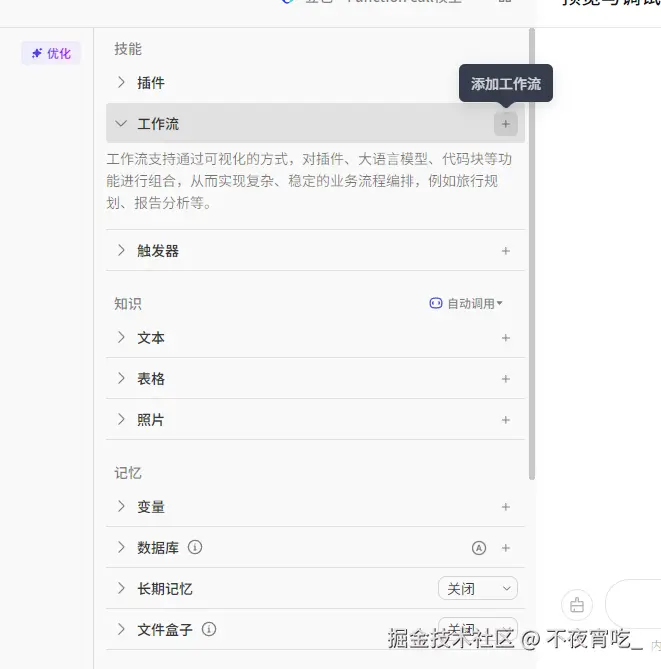Image resolution: width=661 pixels, height=669 pixels.
Task: Add photo knowledge with the plus icon
Action: coord(506,420)
